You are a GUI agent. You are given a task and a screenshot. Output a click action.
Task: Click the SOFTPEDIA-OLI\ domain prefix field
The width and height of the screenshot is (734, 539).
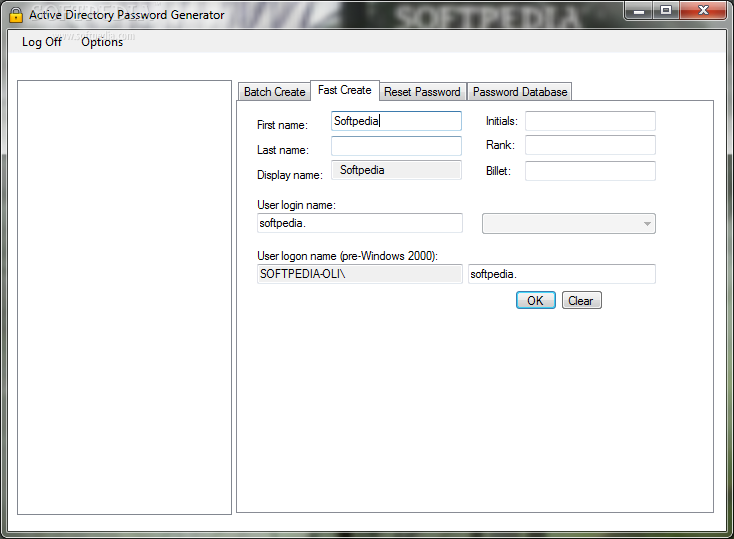click(360, 274)
